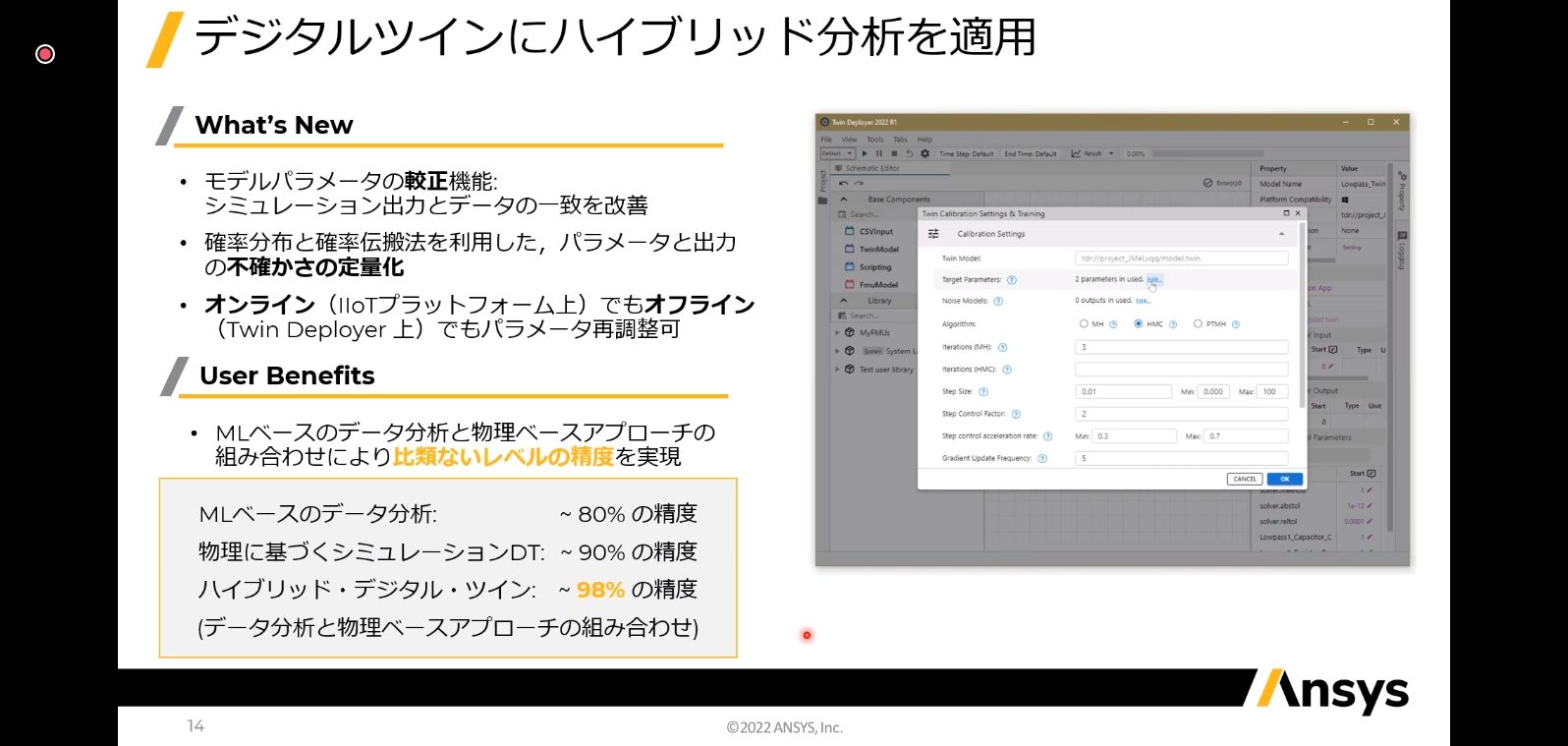This screenshot has width=1568, height=746.
Task: Expand the Test user library node
Action: tap(838, 370)
